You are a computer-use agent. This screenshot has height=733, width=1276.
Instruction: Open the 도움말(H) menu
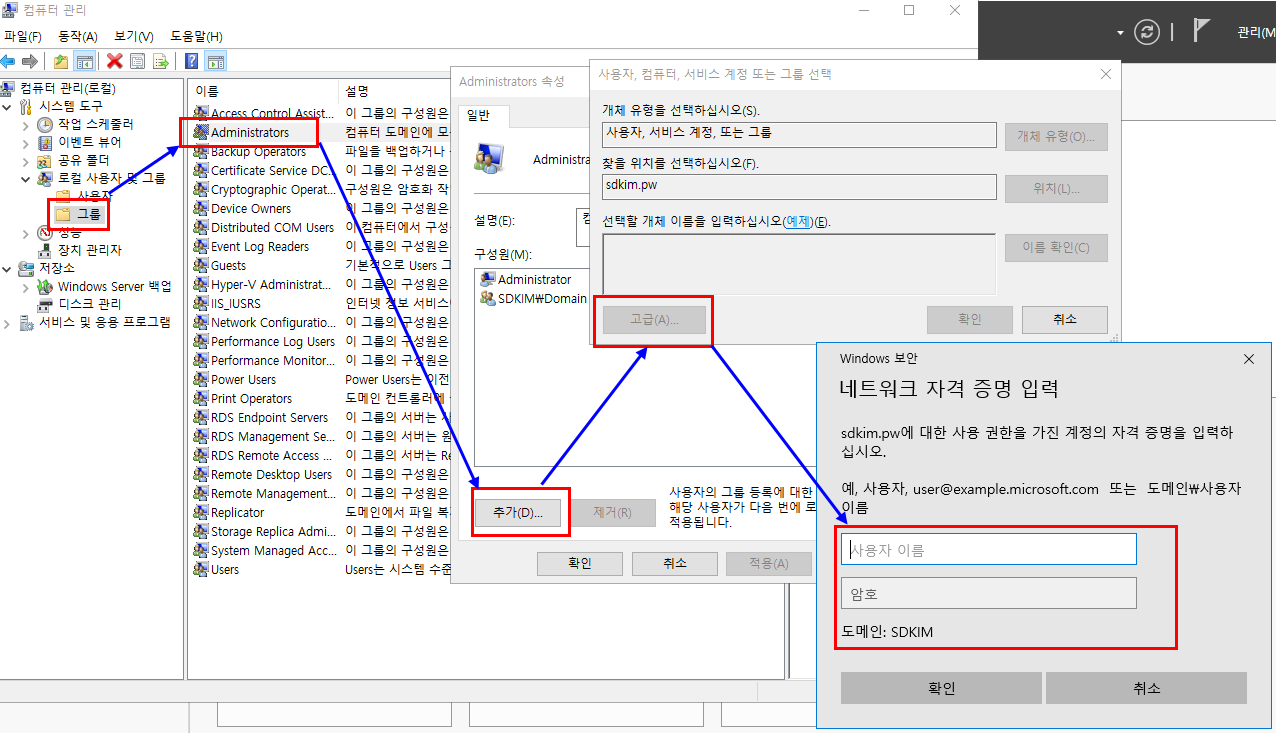[196, 37]
